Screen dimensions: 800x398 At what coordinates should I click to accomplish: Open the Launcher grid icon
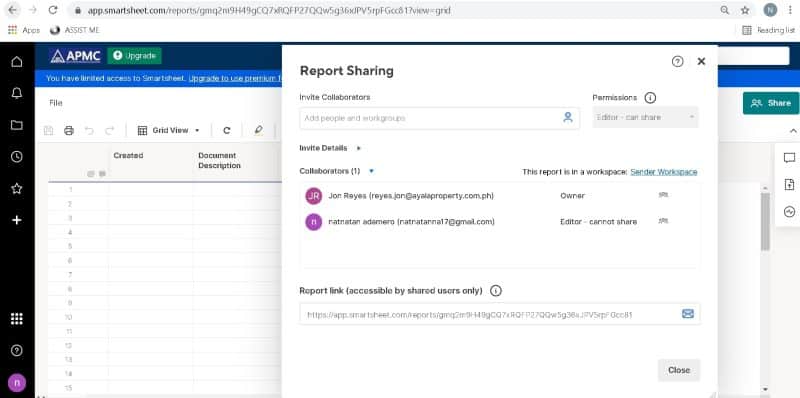tap(17, 319)
